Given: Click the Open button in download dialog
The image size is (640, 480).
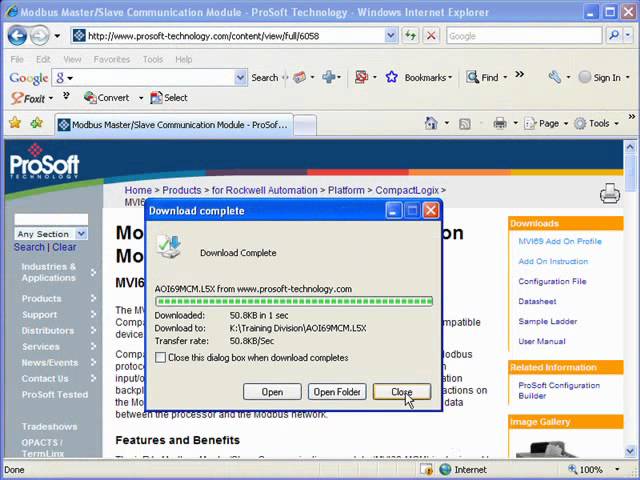Looking at the screenshot, I should [272, 392].
